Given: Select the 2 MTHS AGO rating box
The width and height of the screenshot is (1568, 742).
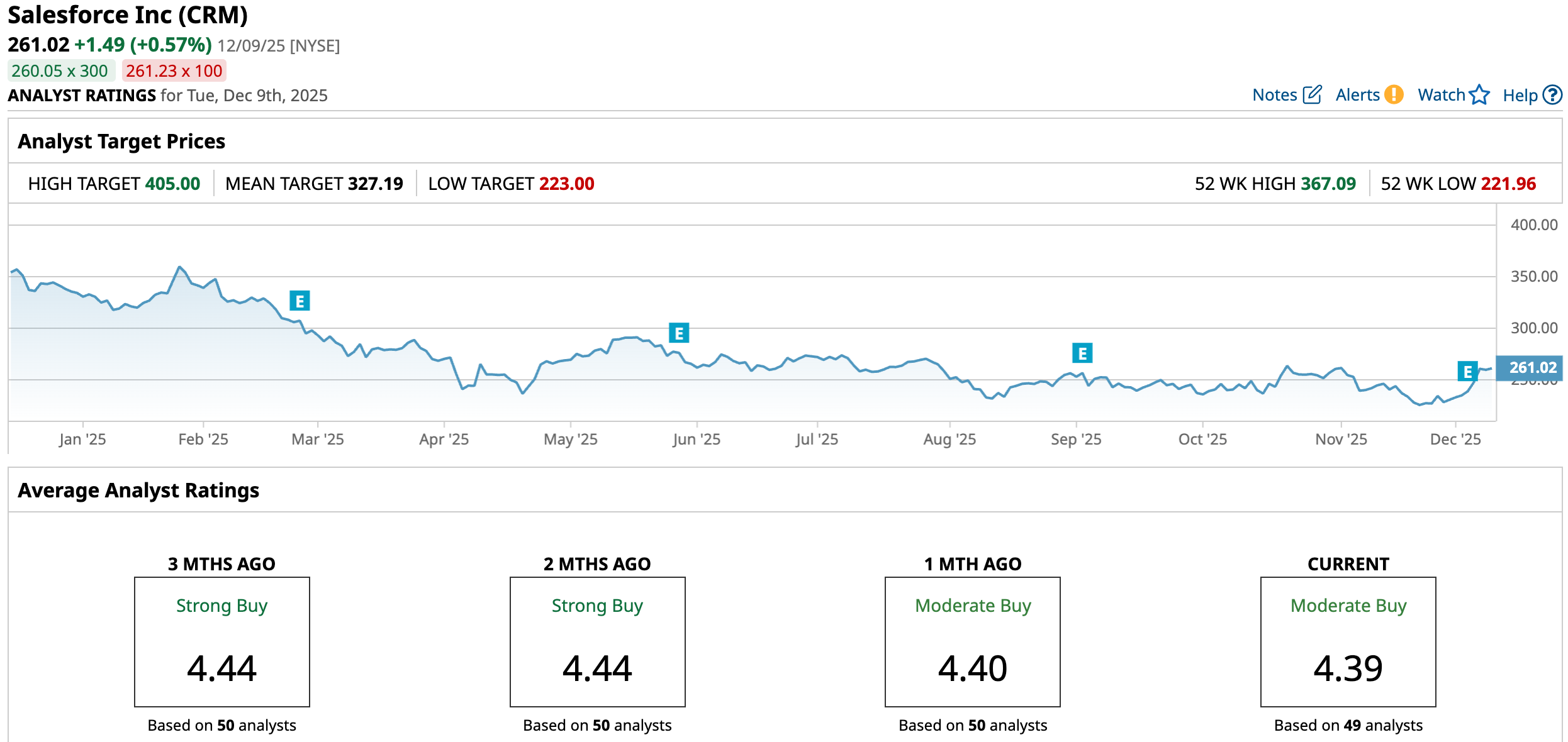Looking at the screenshot, I should click(x=597, y=641).
